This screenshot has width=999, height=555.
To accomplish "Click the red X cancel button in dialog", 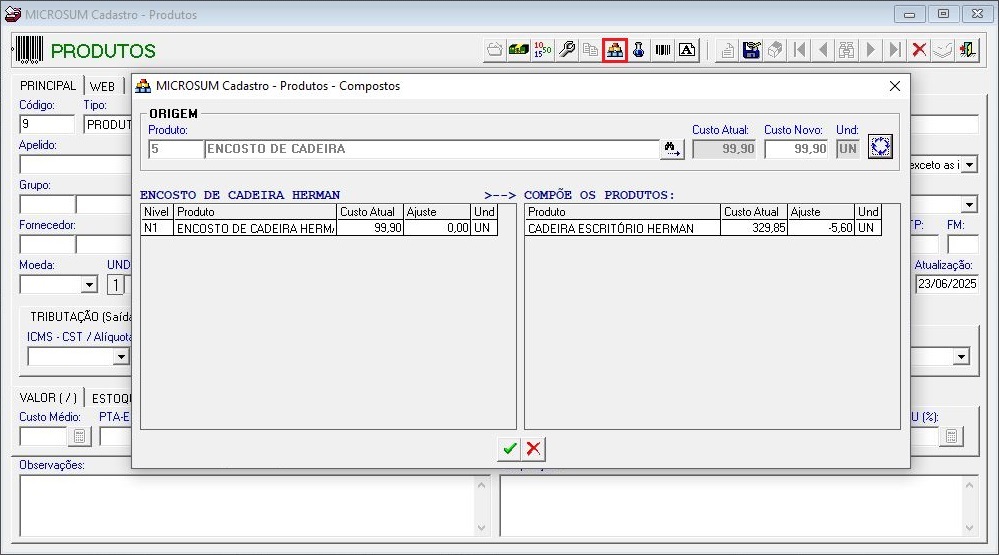I will tap(534, 449).
